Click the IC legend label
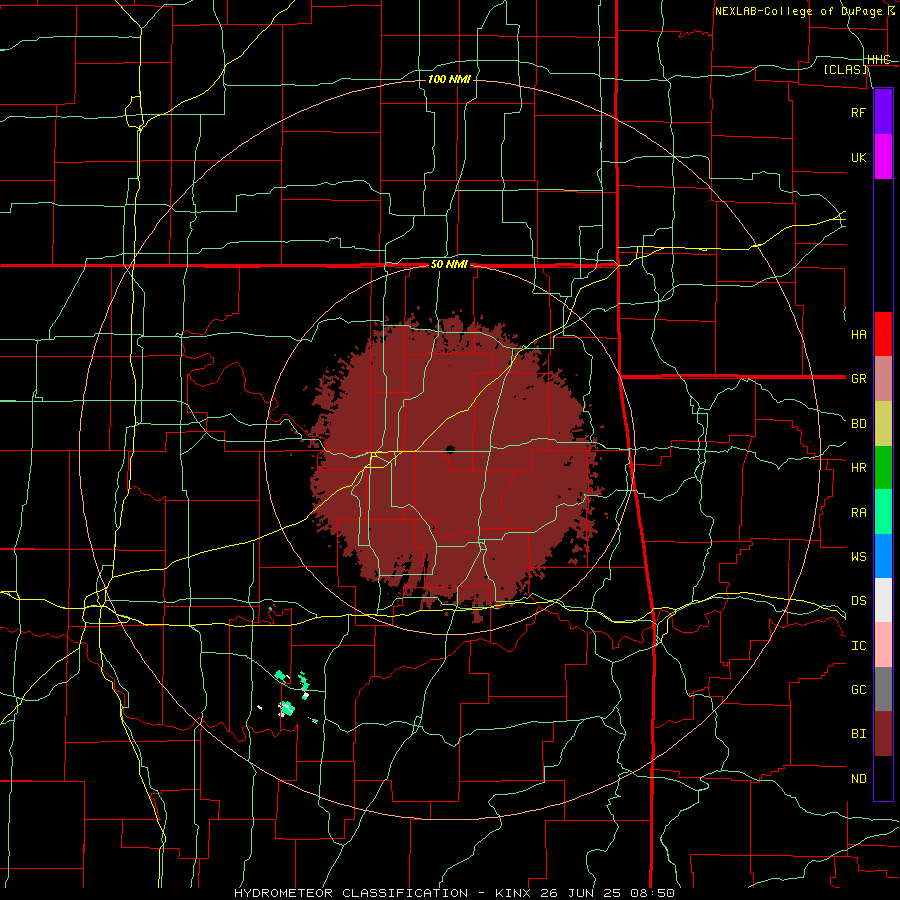 click(x=858, y=646)
